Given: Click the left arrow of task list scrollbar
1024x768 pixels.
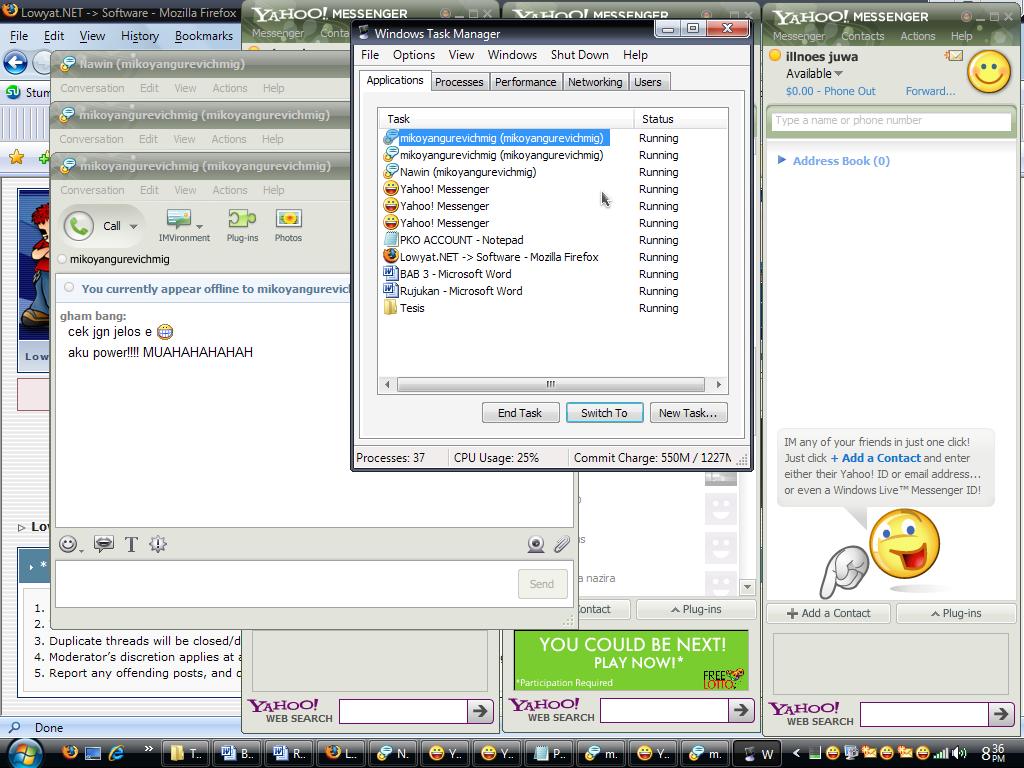Looking at the screenshot, I should pos(387,384).
